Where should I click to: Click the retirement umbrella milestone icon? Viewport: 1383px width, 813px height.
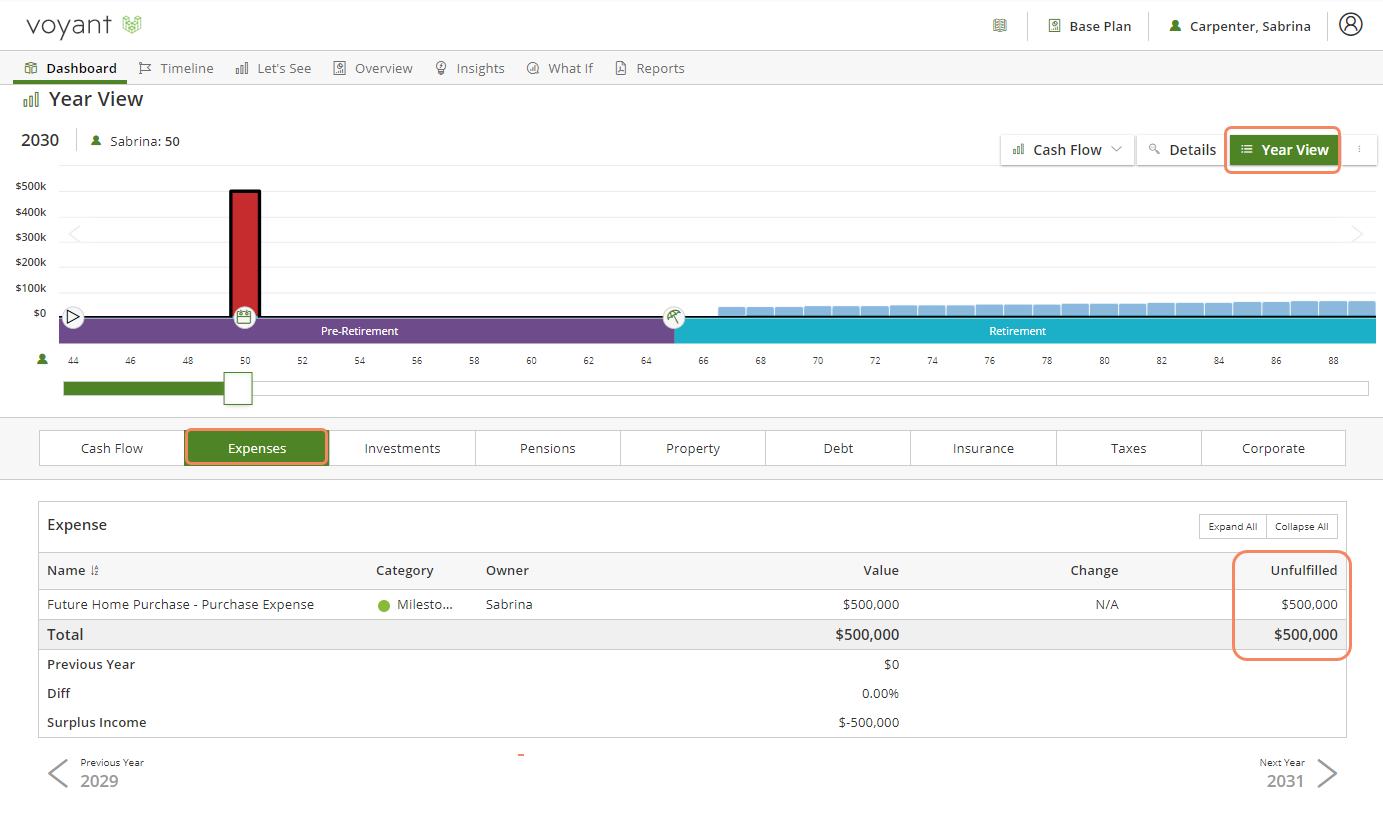[674, 317]
